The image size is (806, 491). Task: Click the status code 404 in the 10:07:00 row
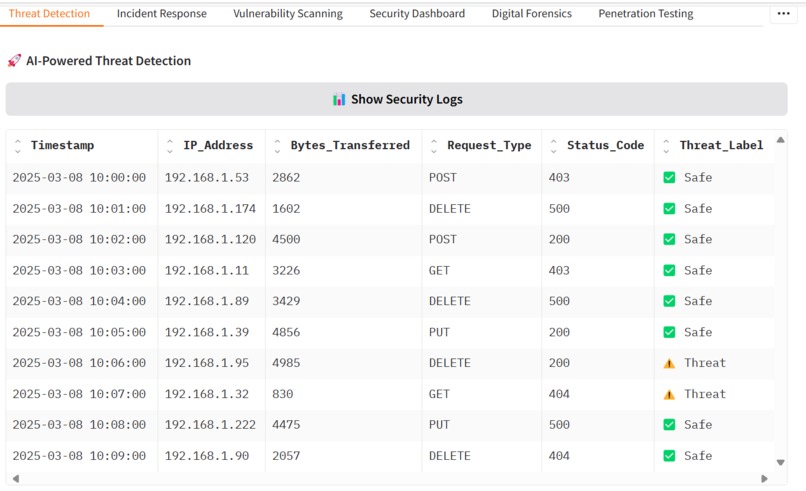[x=559, y=394]
